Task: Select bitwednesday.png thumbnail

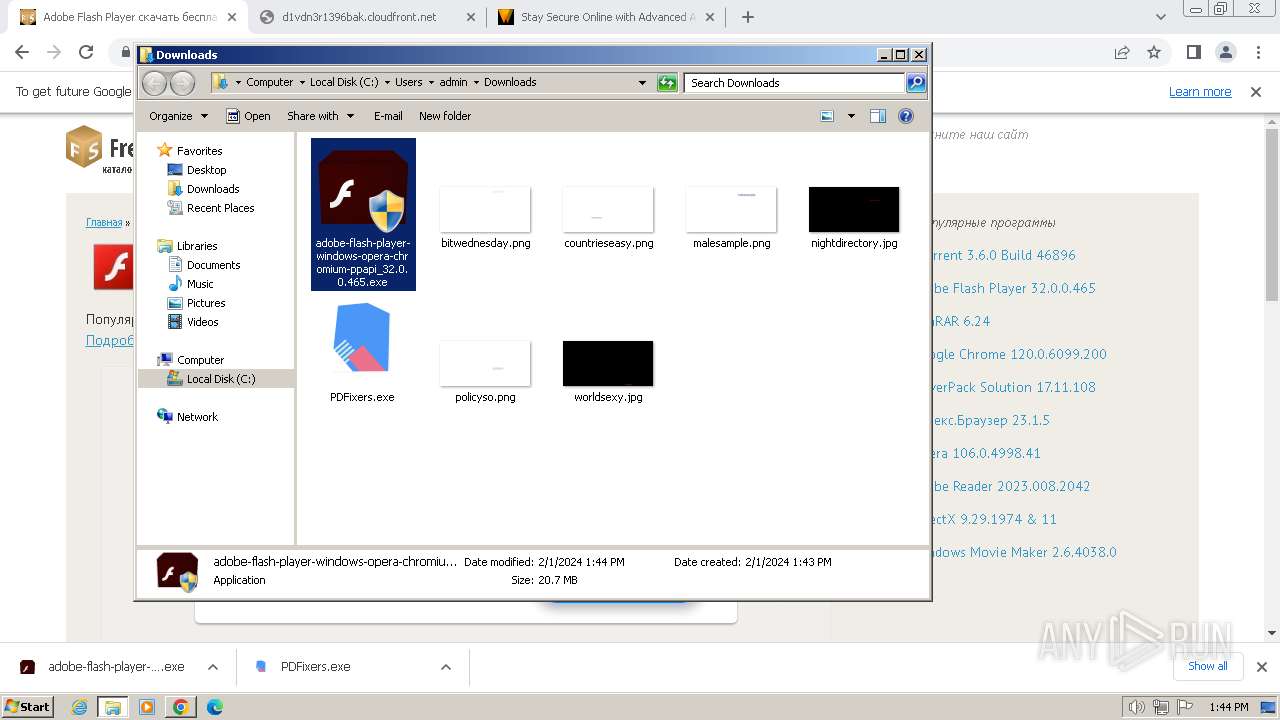Action: click(485, 210)
